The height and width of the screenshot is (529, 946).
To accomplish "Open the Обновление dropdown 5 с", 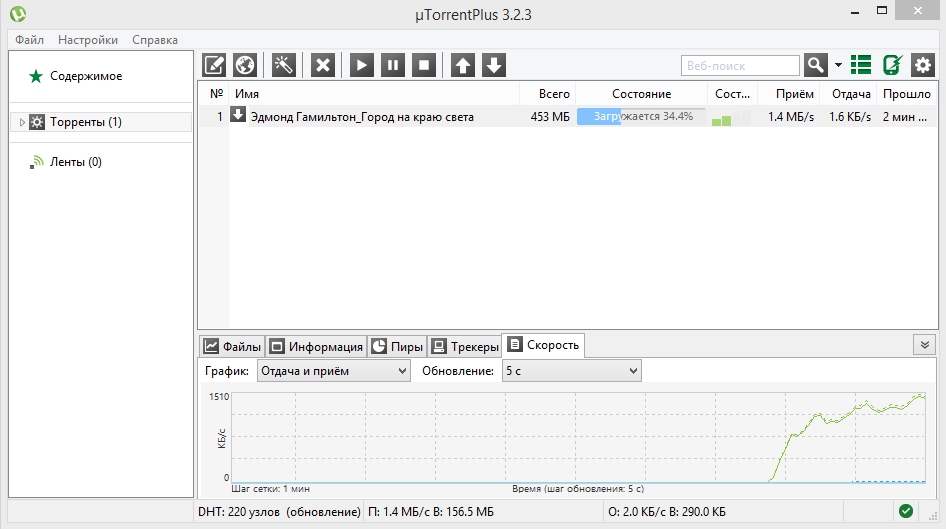I will coord(571,370).
